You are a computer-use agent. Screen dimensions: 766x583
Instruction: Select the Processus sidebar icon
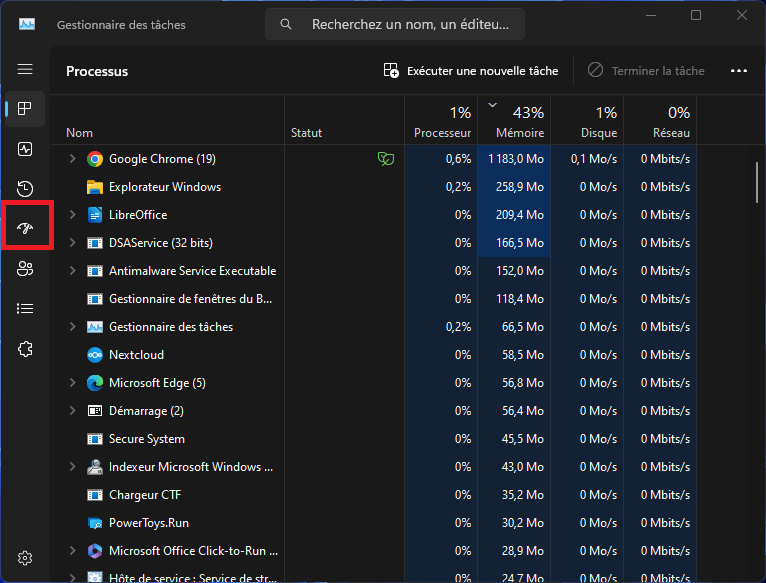25,108
